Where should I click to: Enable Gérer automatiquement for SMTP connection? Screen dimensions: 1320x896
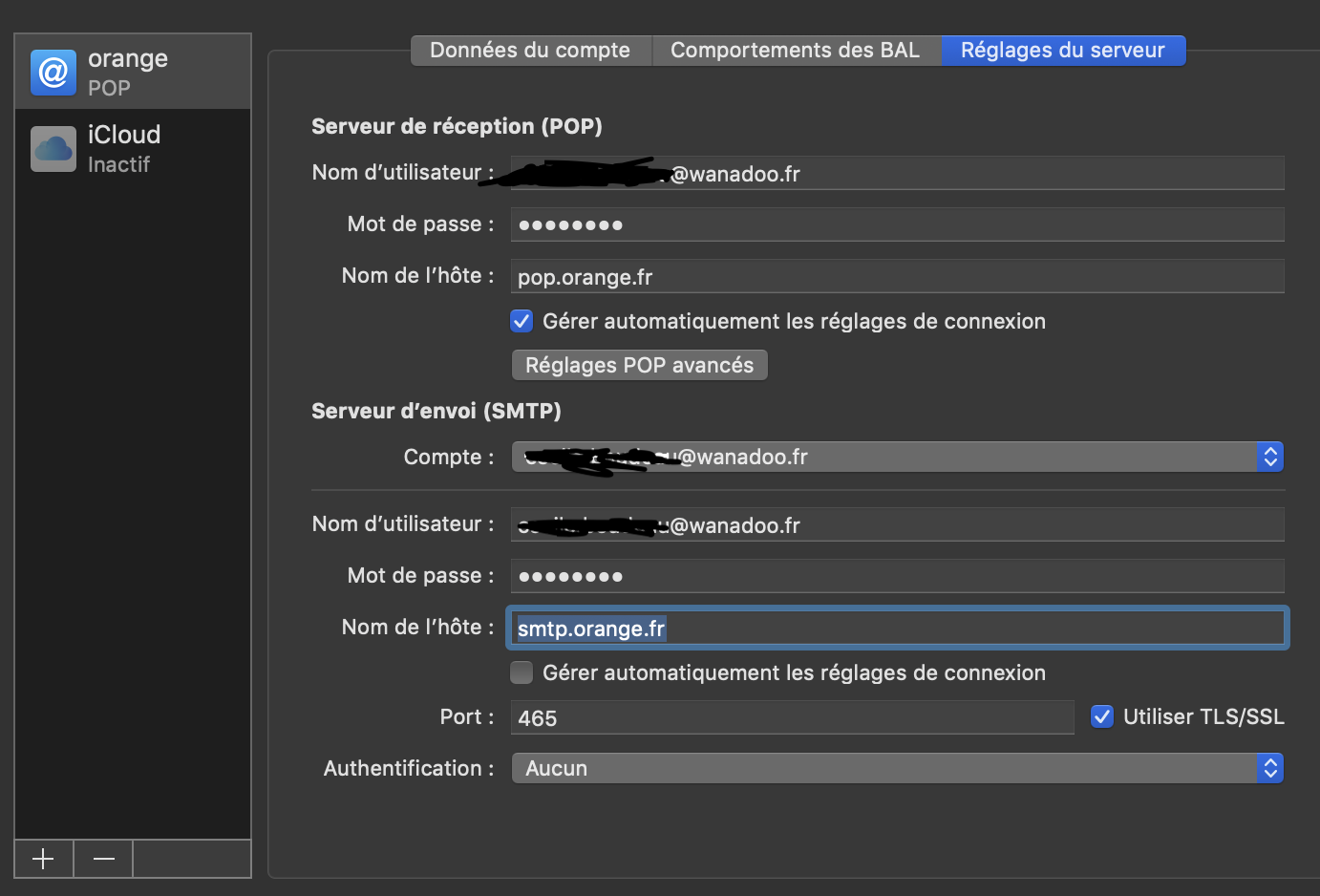(522, 672)
